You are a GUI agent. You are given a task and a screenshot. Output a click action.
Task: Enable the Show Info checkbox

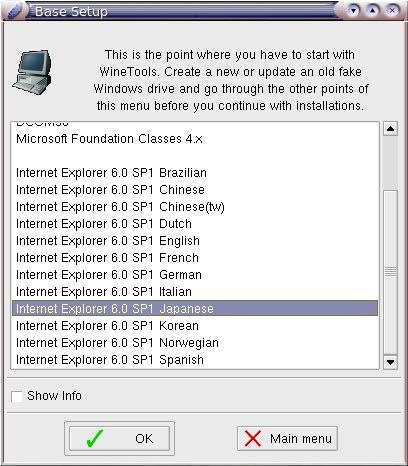(16, 396)
